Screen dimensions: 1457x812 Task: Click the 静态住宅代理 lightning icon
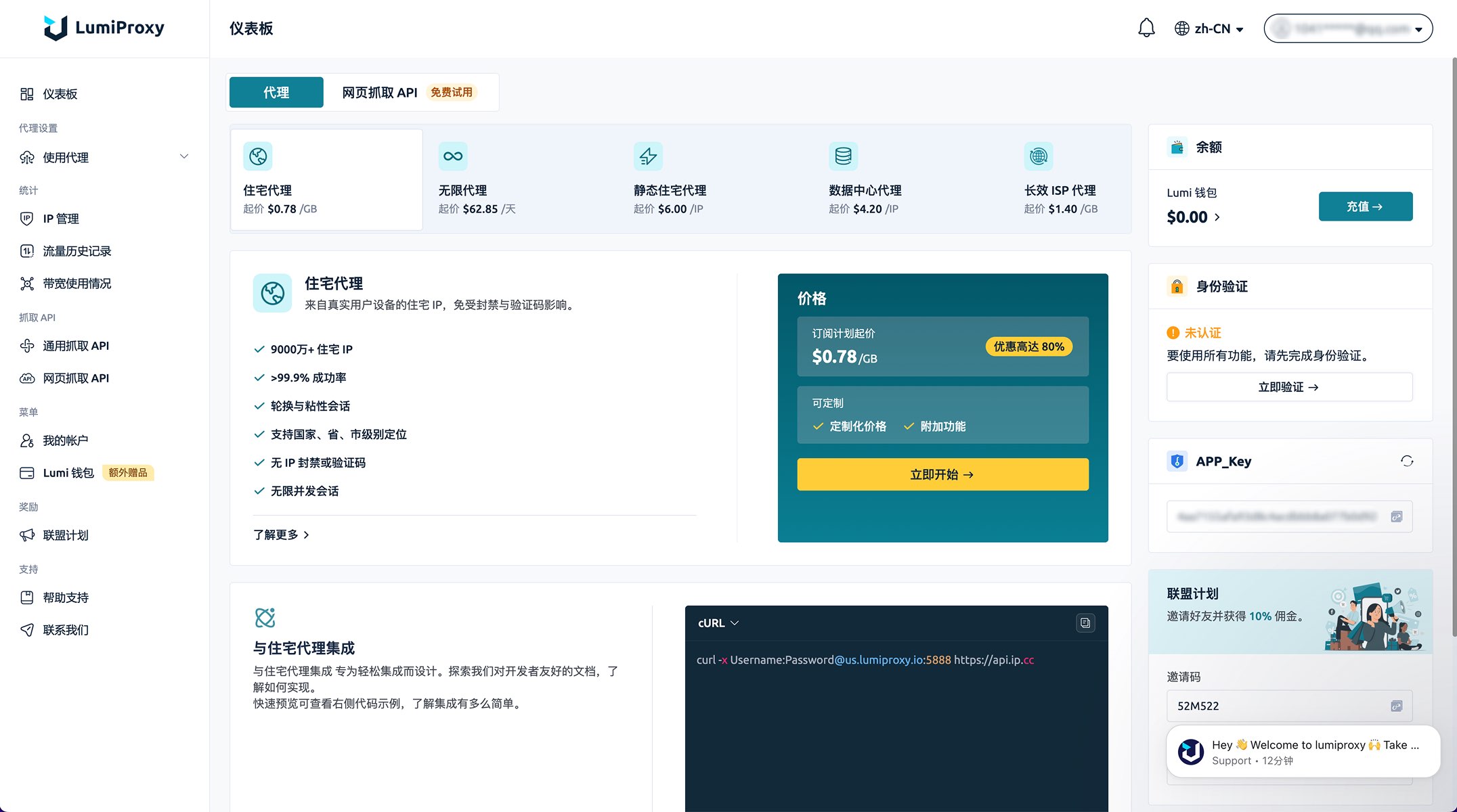coord(648,156)
